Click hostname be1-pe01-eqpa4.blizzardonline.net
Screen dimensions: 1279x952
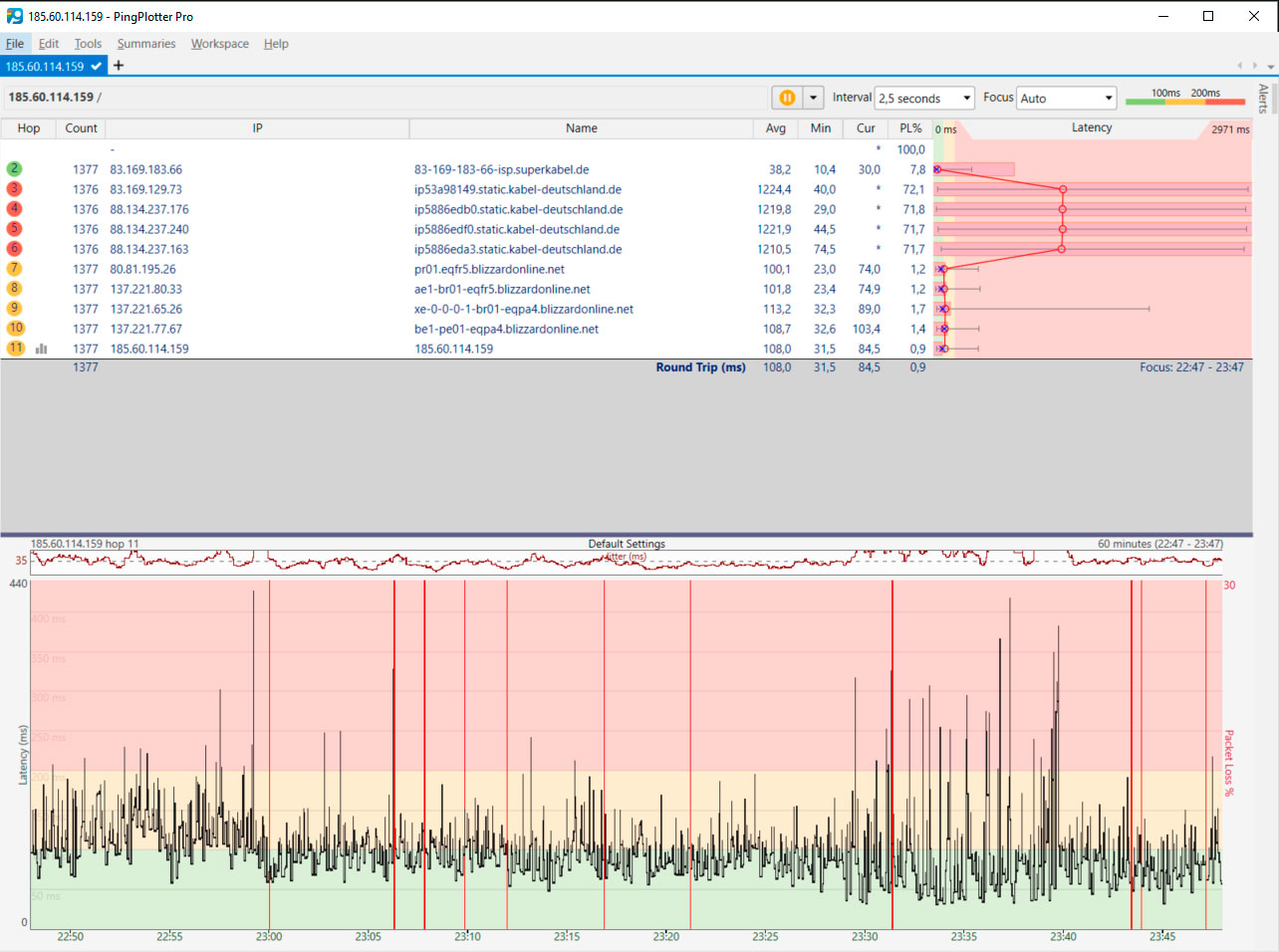click(507, 330)
